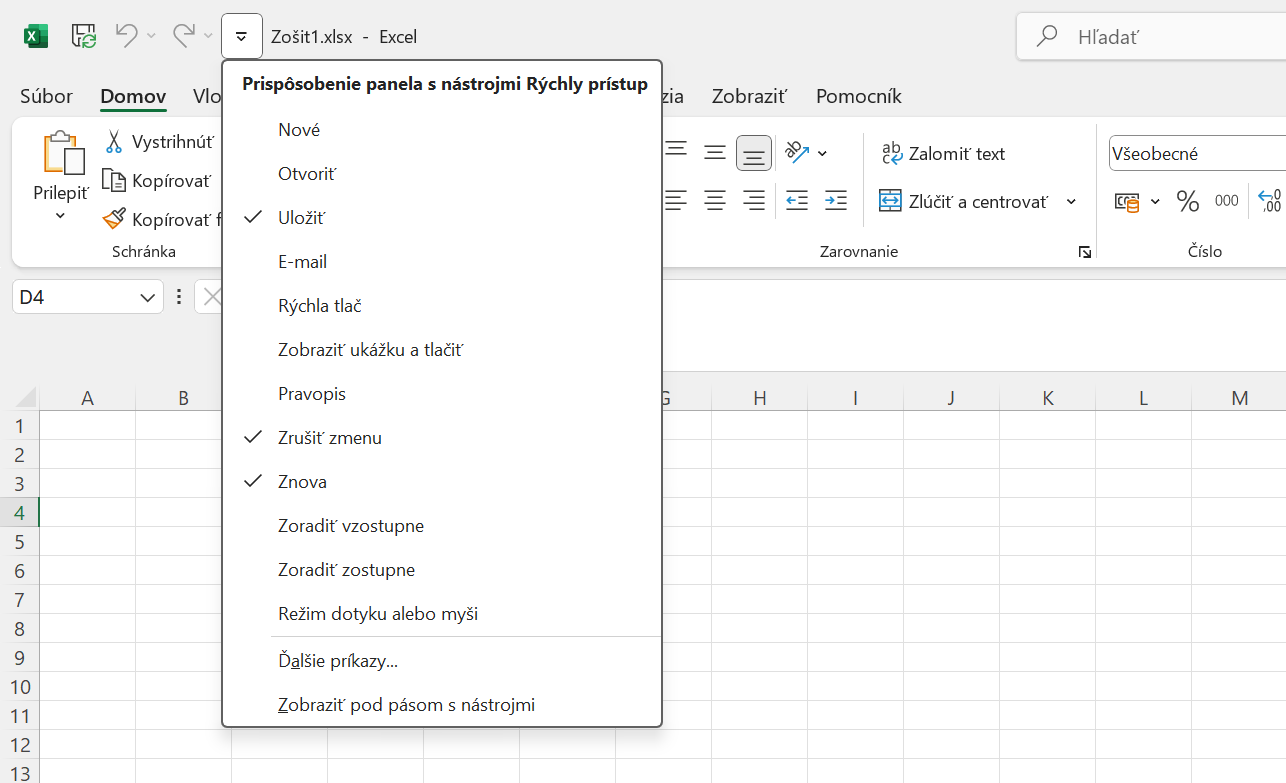The width and height of the screenshot is (1286, 783).
Task: Decrease the indent
Action: 797,200
